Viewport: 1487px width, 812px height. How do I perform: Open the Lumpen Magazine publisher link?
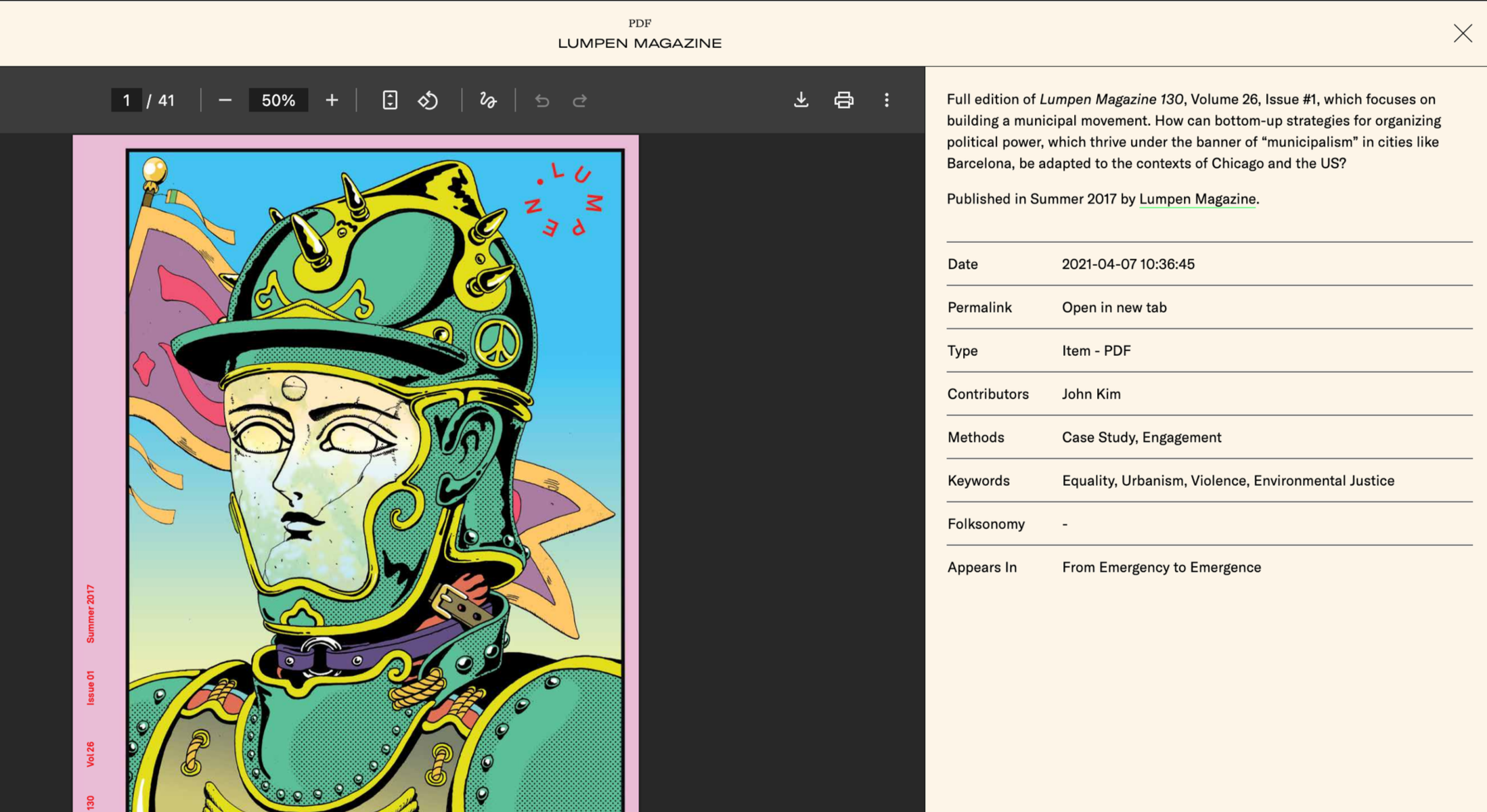click(1197, 199)
